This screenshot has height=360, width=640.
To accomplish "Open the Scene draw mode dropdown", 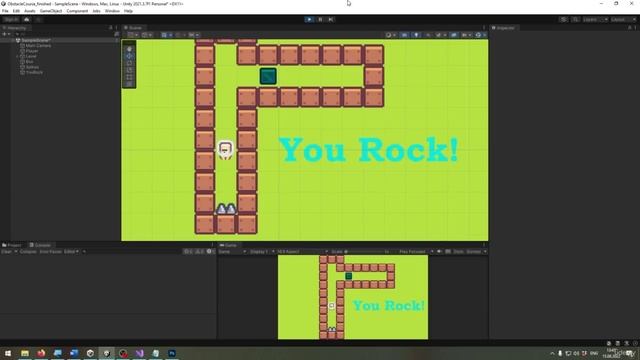I will [390, 35].
